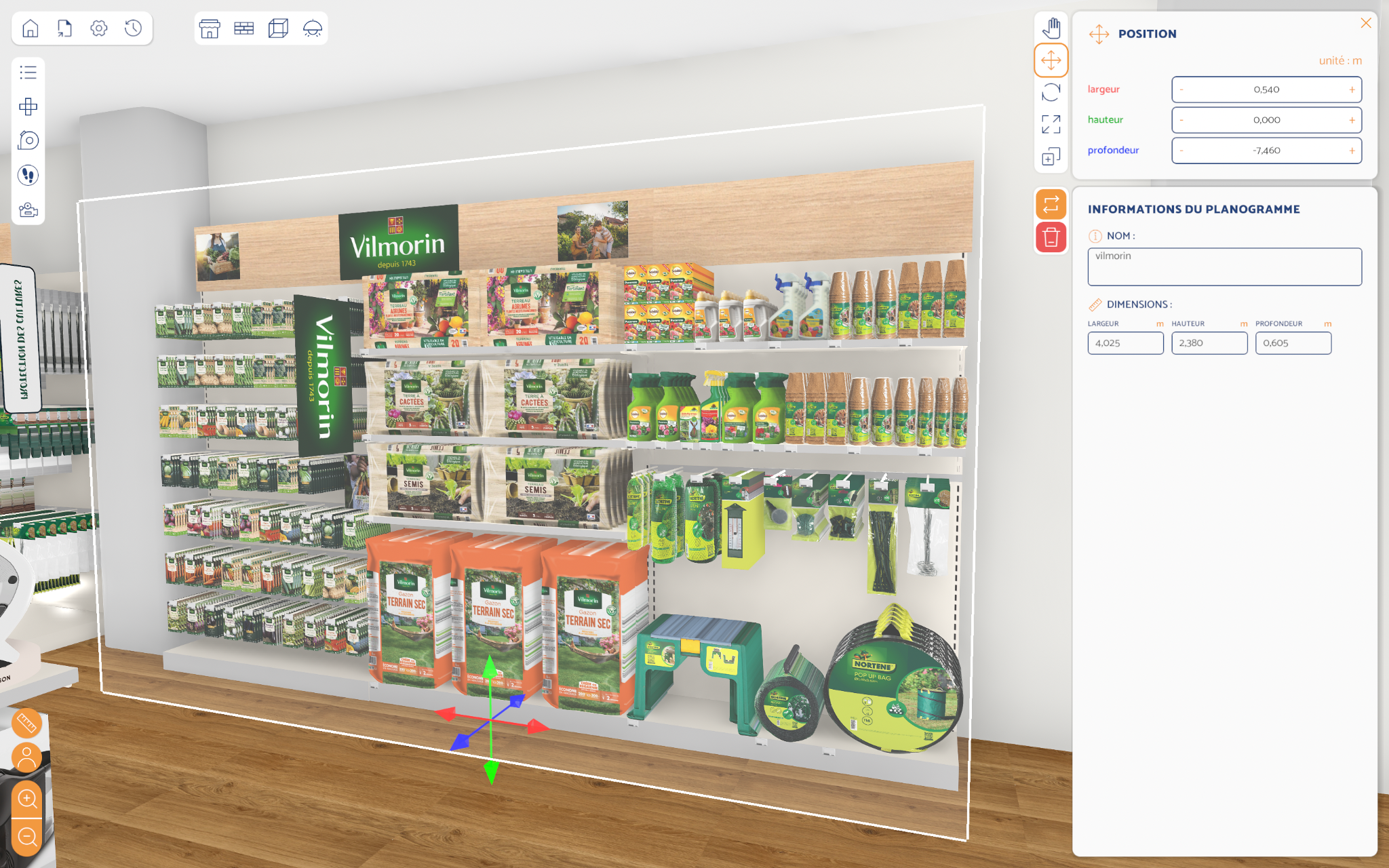Select the move position tool

(1051, 60)
